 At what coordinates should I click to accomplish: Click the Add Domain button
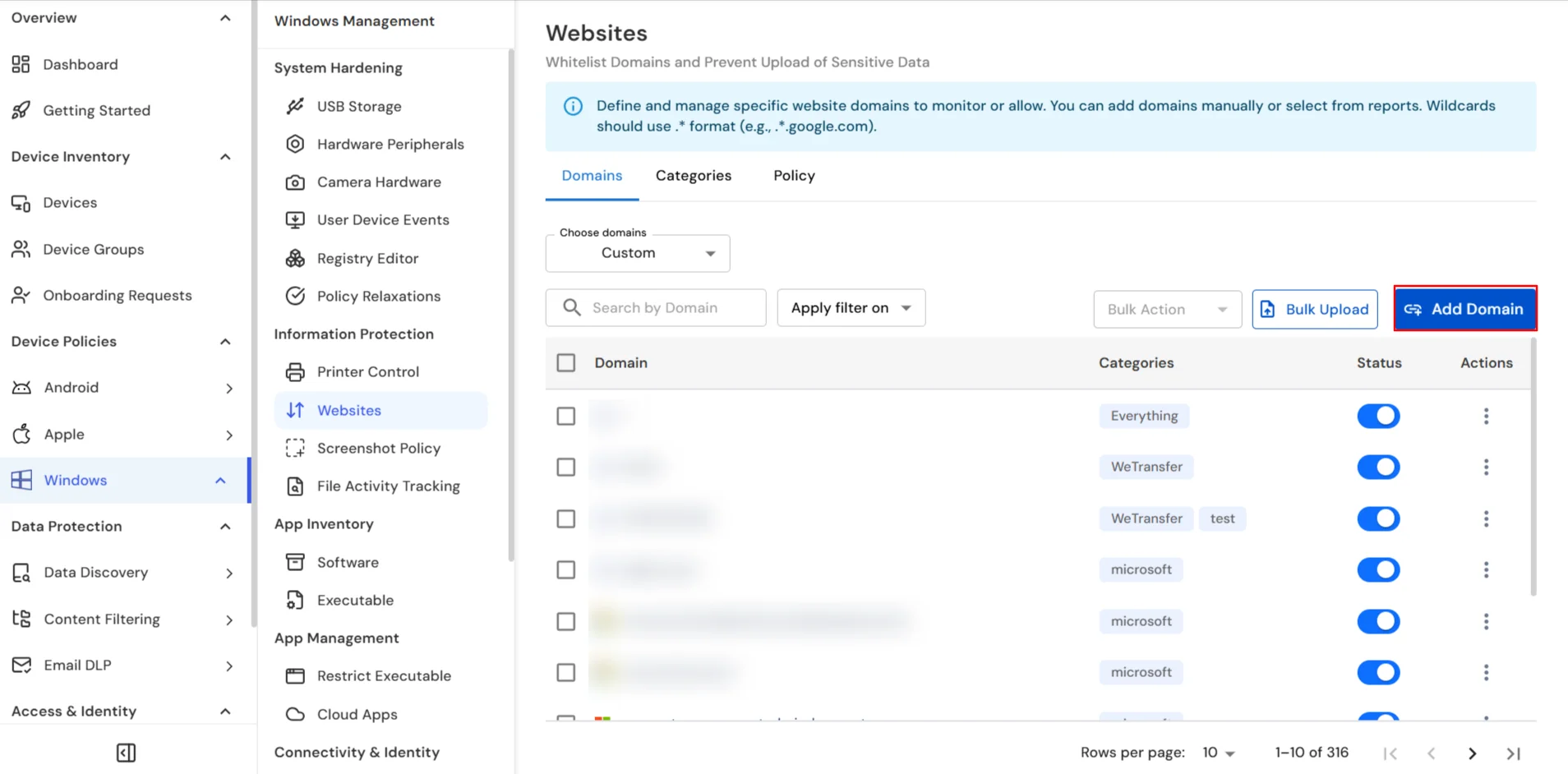coord(1464,309)
